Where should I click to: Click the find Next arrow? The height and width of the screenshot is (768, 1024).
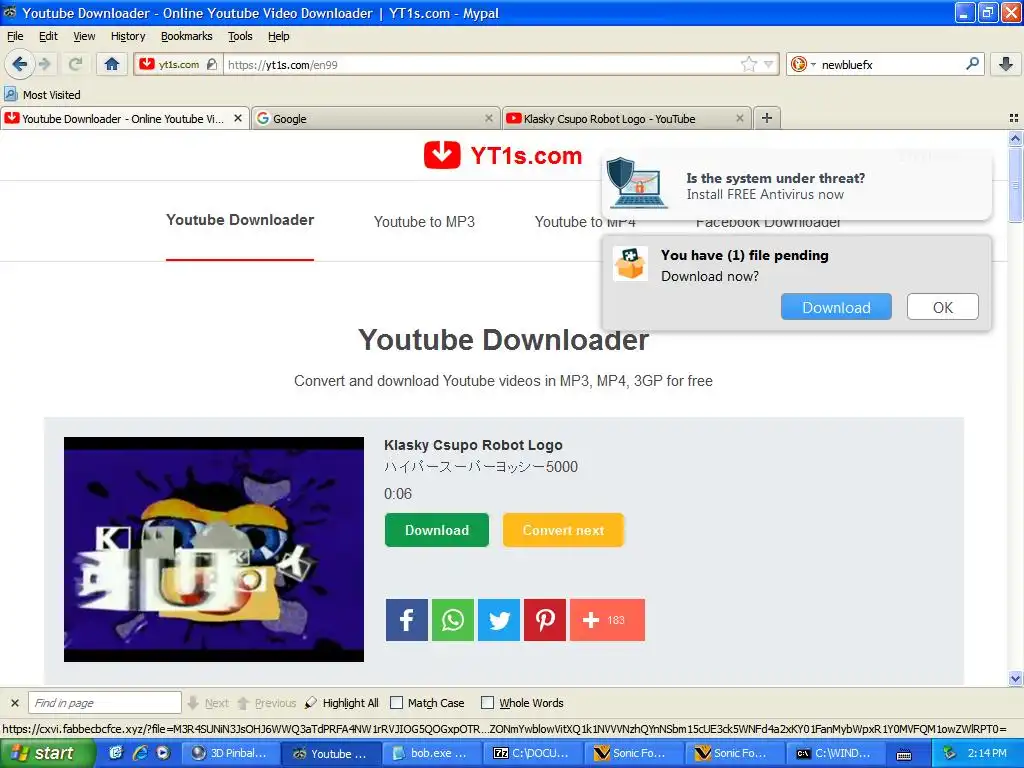click(208, 703)
